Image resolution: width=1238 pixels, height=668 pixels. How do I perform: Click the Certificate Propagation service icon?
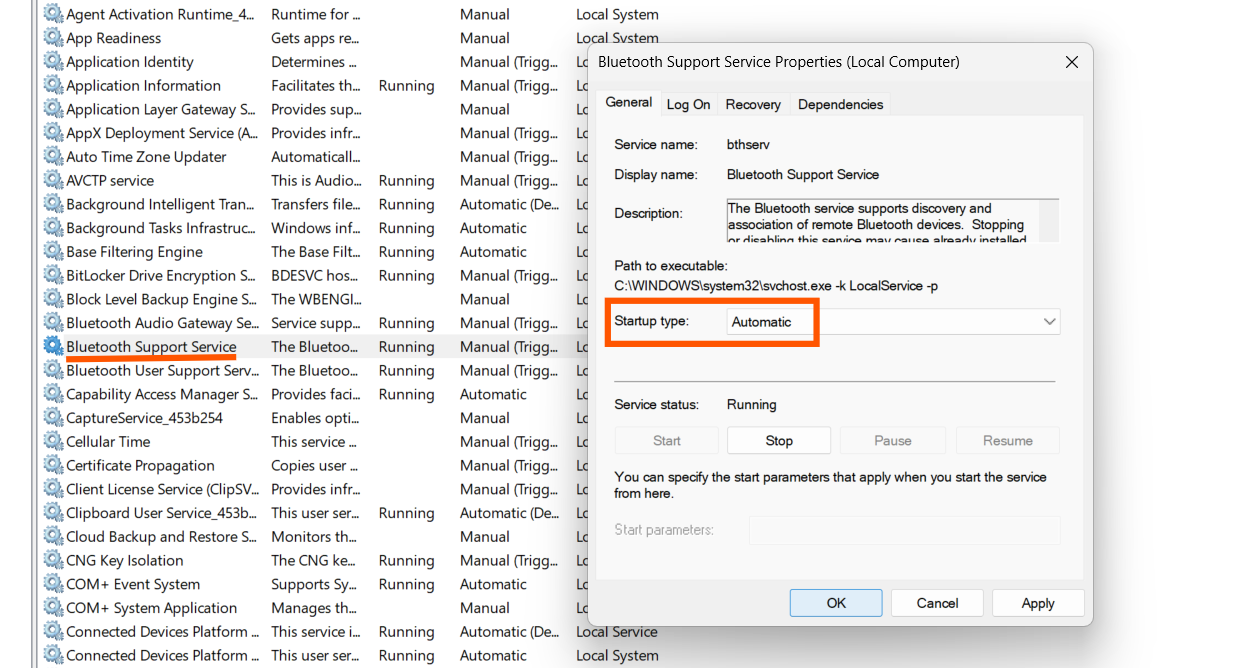(52, 465)
